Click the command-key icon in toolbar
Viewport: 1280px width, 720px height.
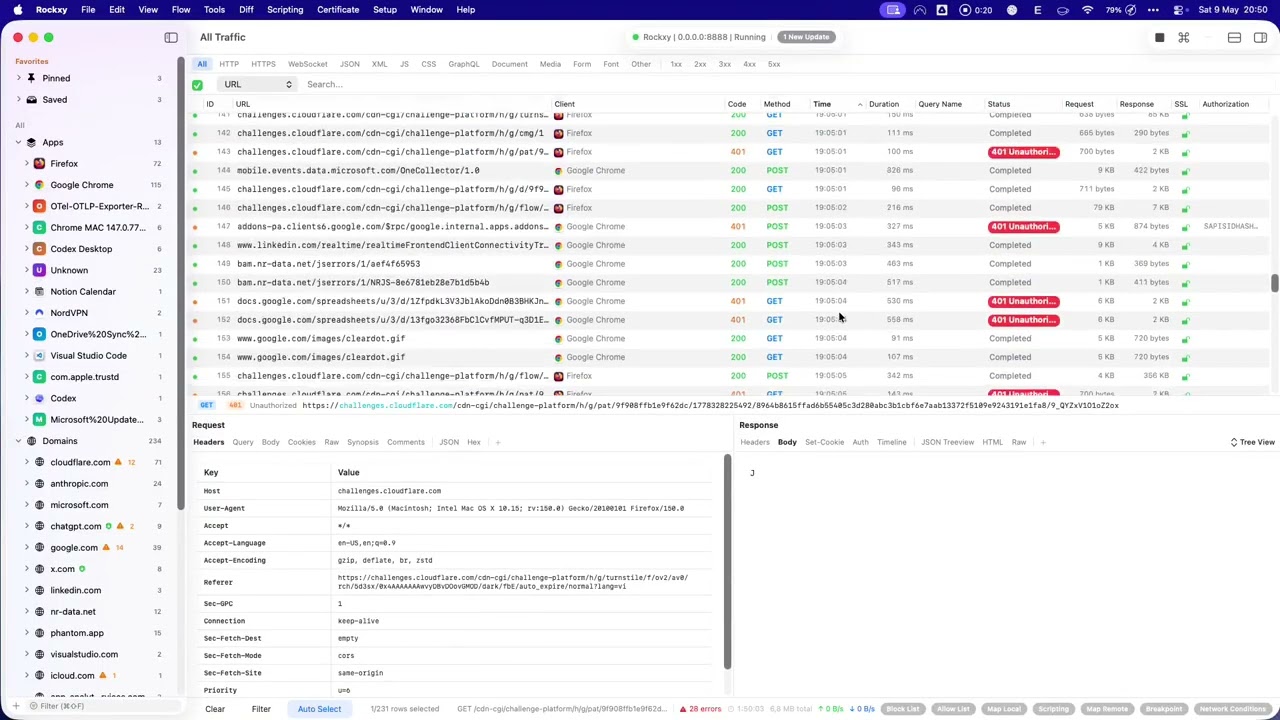tap(1184, 38)
